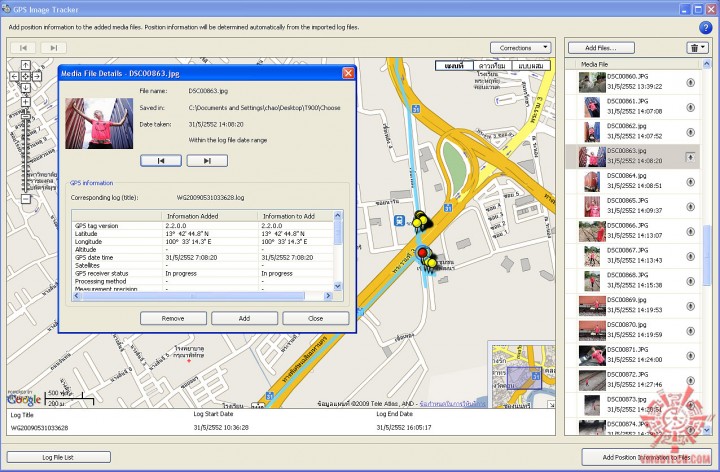Open the help question mark icon

pos(705,28)
